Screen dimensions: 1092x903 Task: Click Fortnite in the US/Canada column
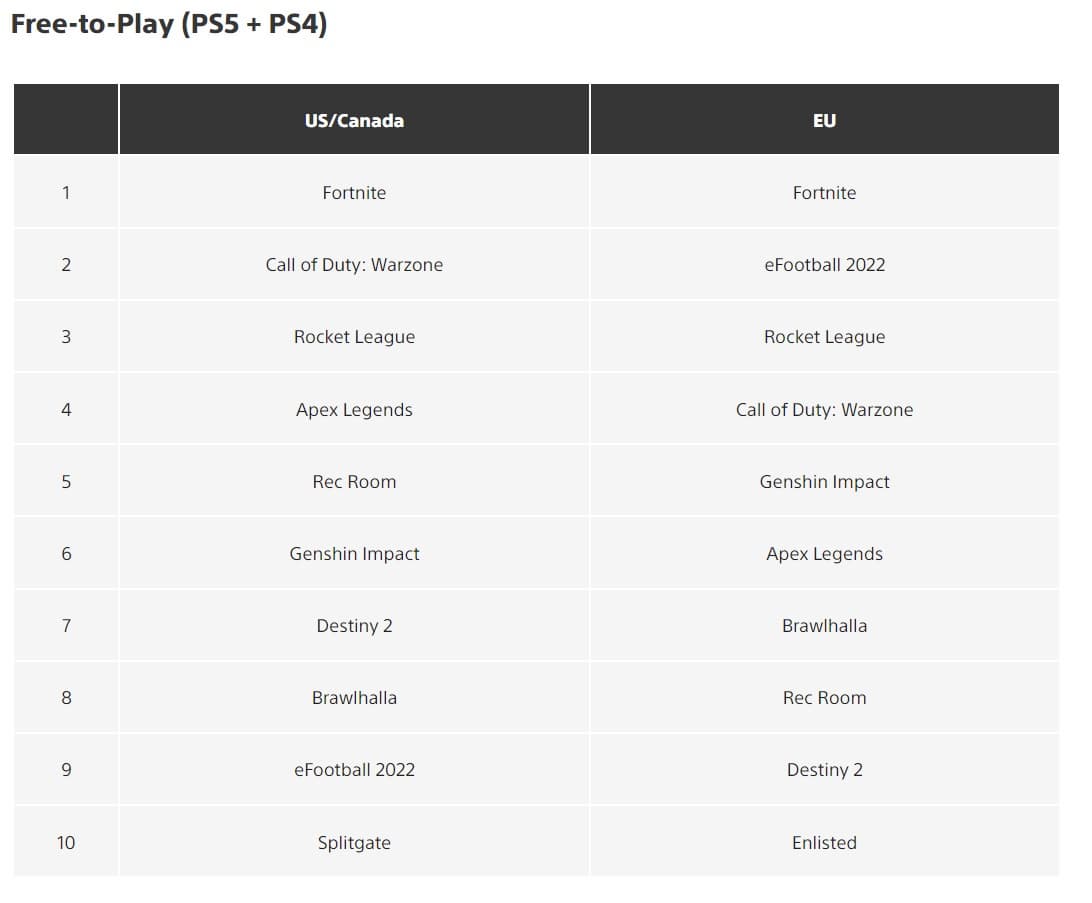[354, 193]
